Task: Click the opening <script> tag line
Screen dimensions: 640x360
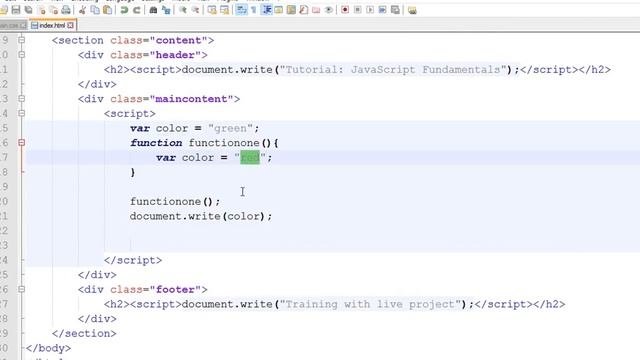Action: [130, 113]
